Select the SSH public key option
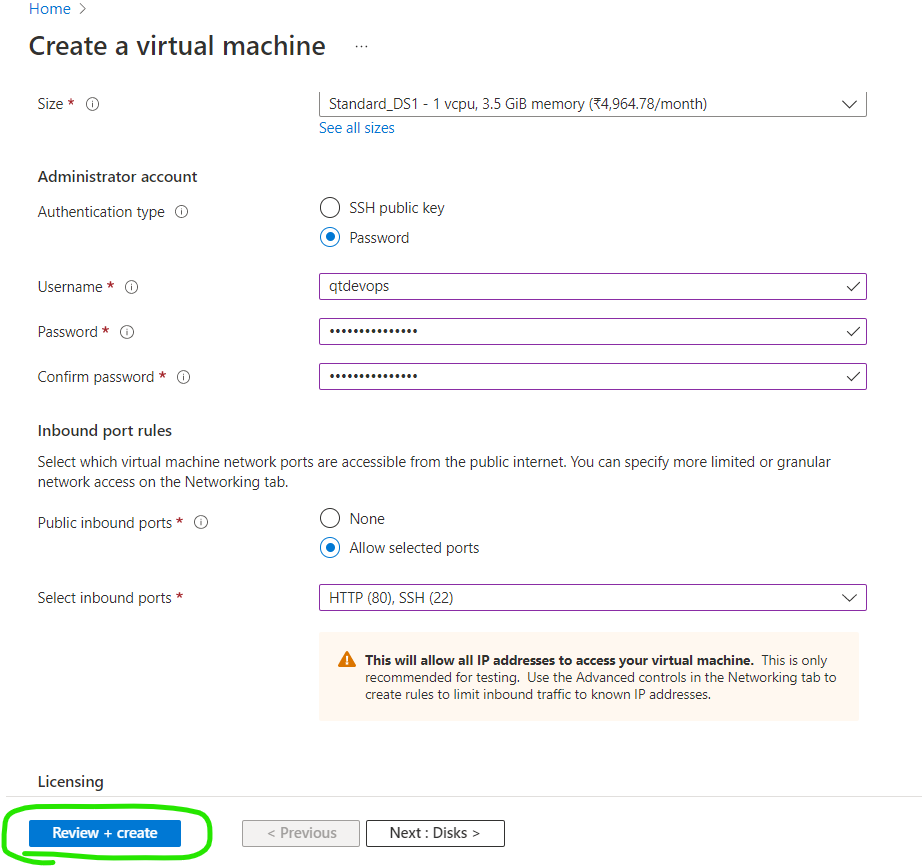922x866 pixels. (329, 207)
